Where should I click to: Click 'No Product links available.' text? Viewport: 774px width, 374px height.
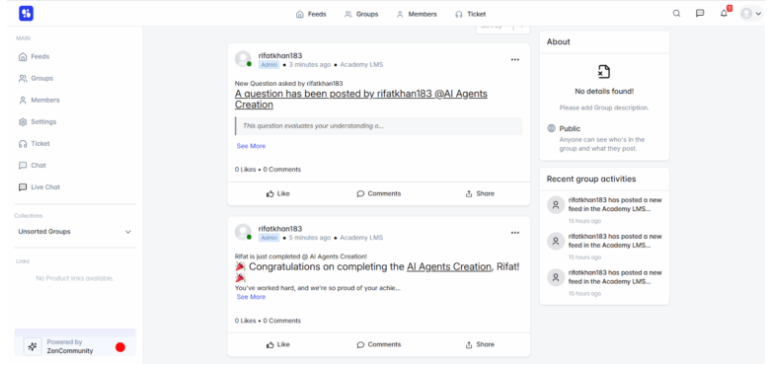(75, 278)
